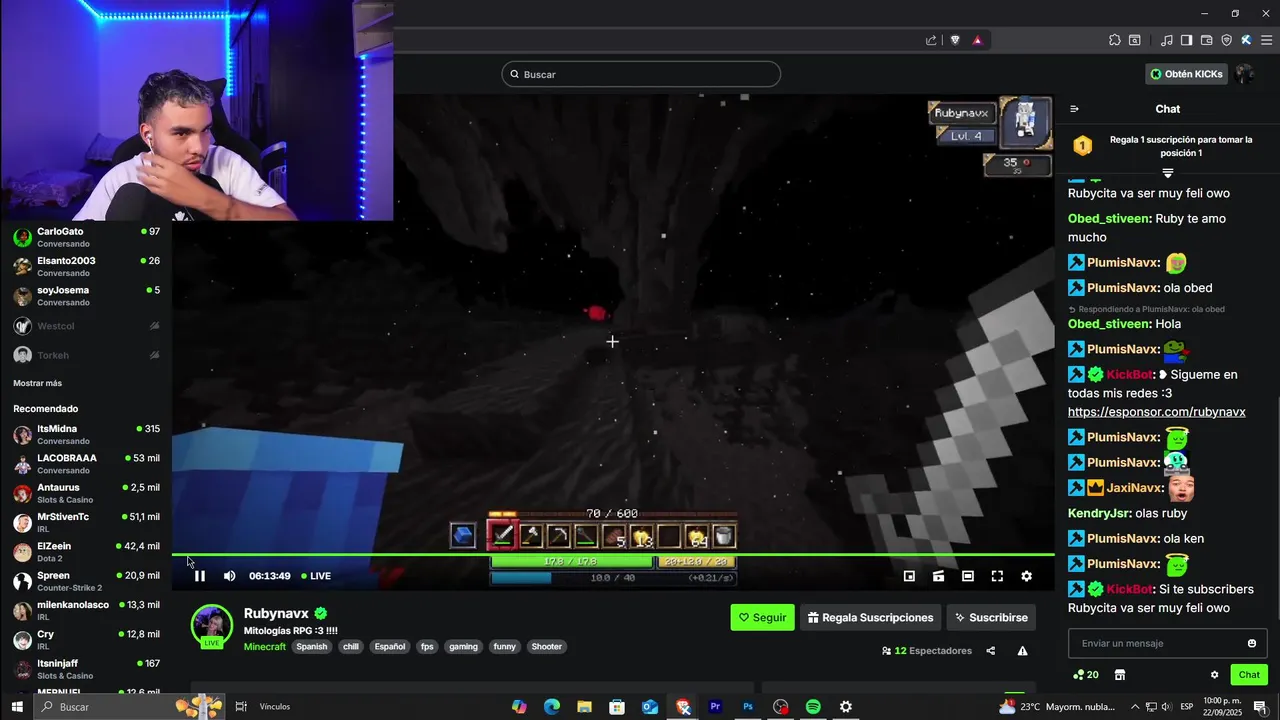The height and width of the screenshot is (720, 1280).
Task: Open the chat settings gear icon
Action: point(1215,675)
